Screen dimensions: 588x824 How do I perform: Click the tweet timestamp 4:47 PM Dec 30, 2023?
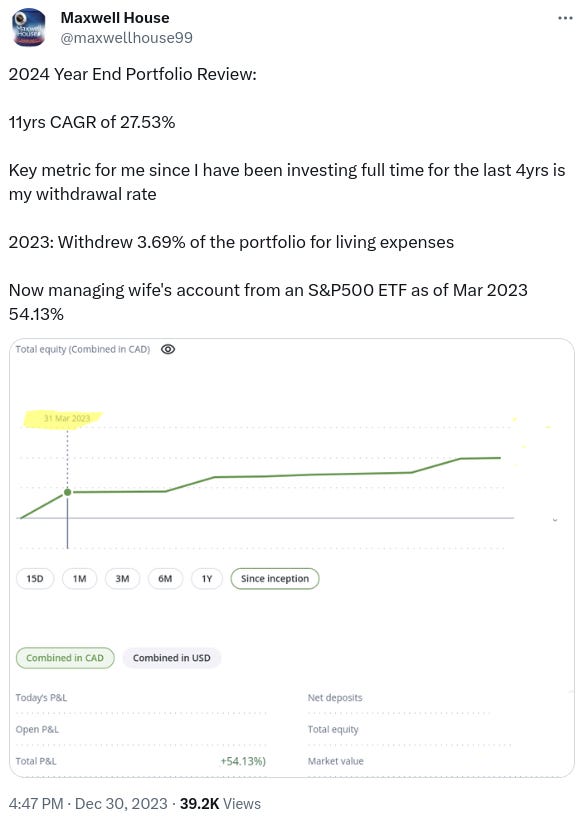point(88,804)
